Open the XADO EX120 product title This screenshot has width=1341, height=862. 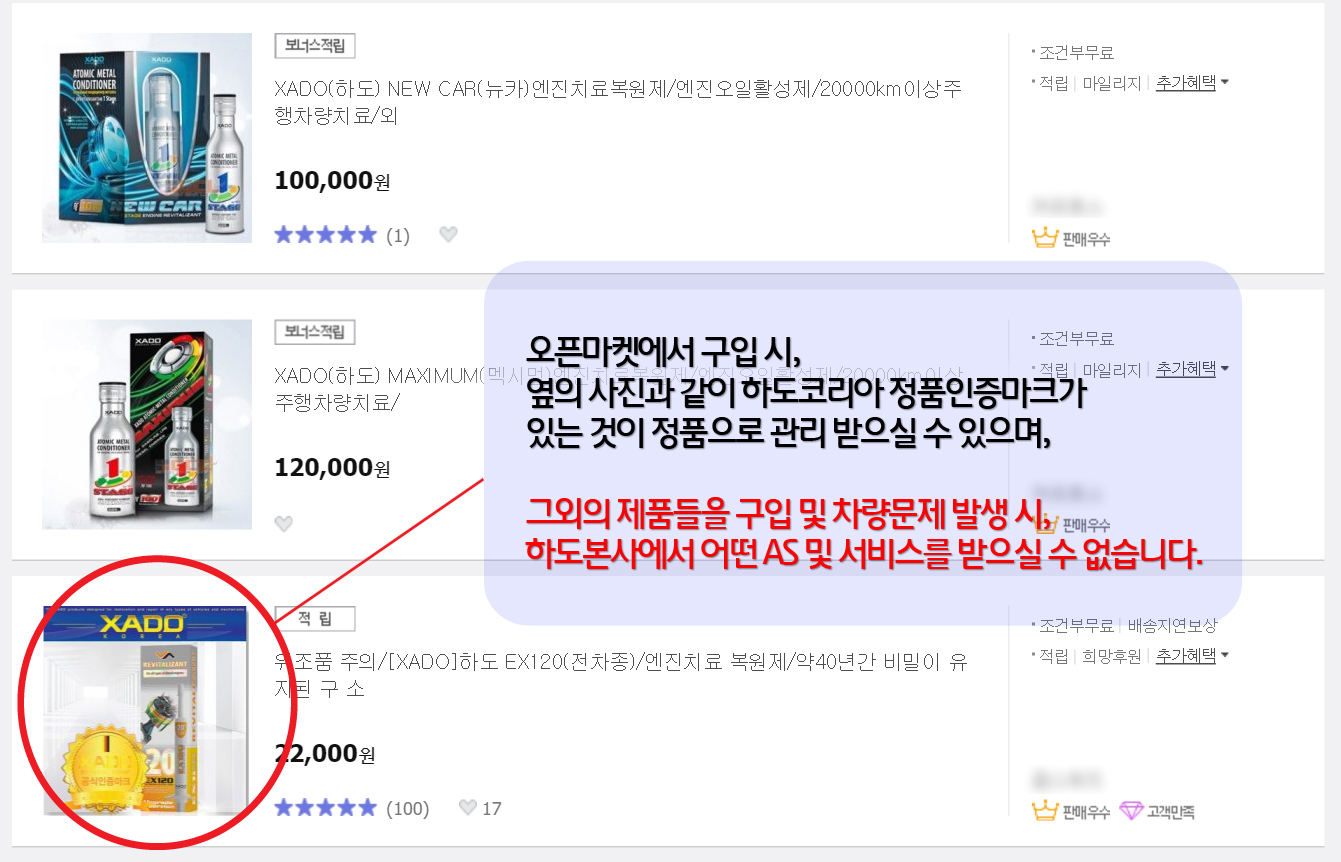[620, 675]
